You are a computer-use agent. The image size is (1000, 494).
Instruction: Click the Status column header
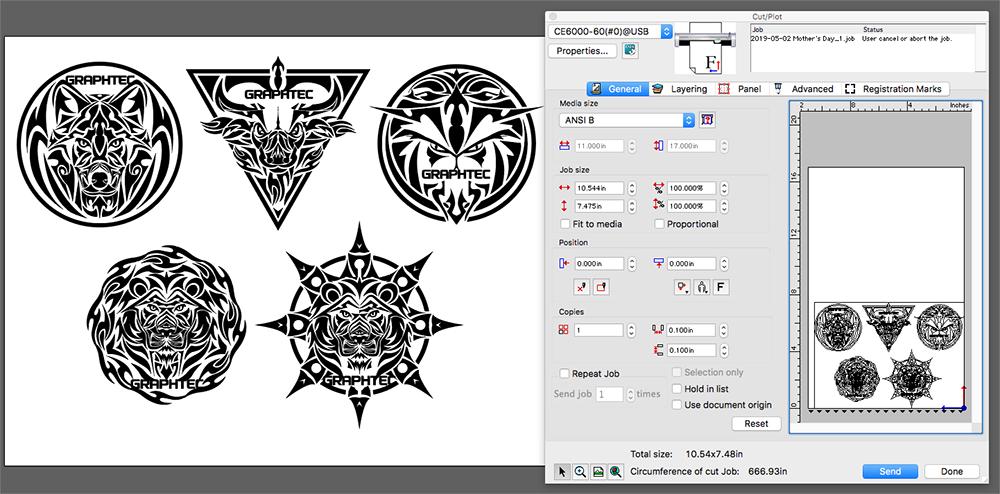872,29
